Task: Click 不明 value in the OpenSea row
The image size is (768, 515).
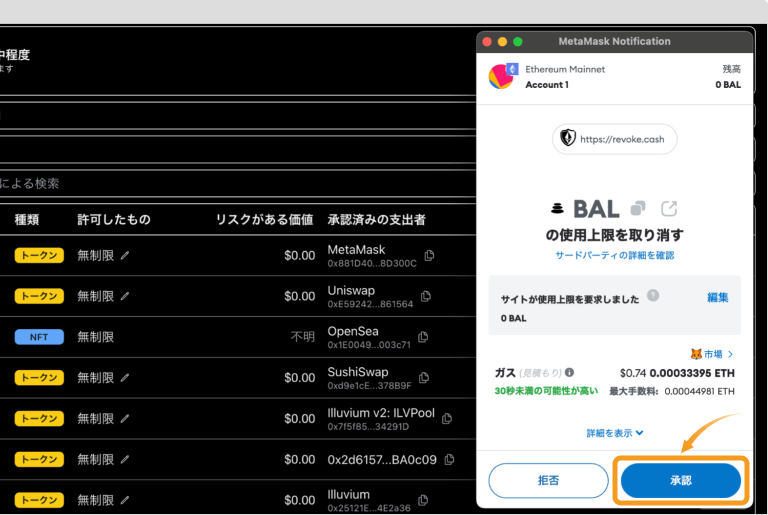Action: 303,337
